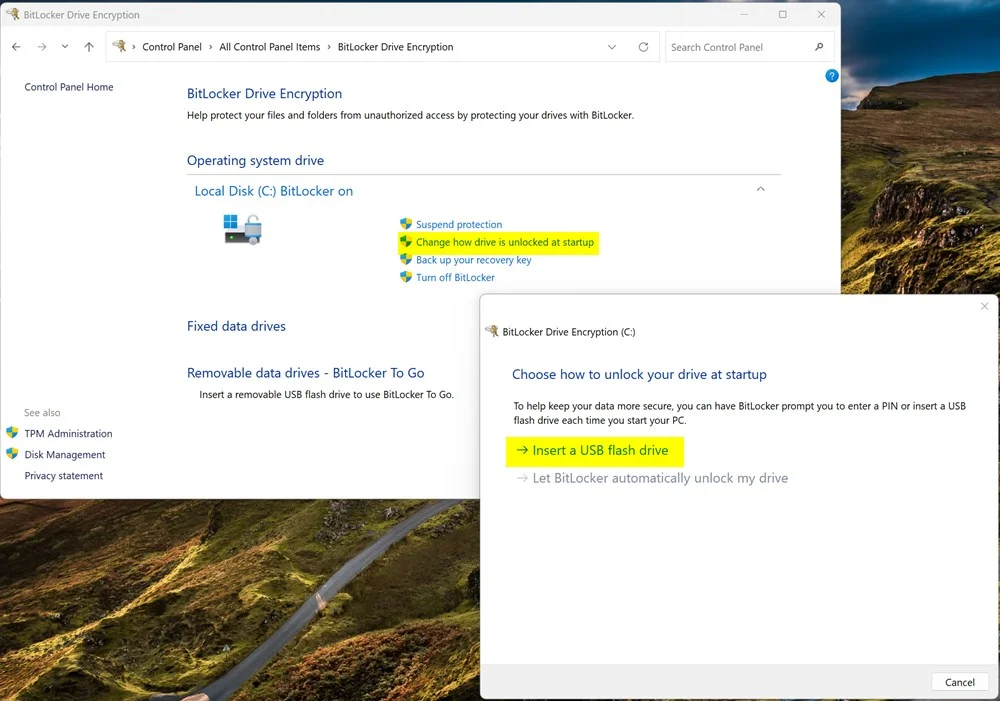The height and width of the screenshot is (701, 1000).
Task: Click the Control Panel window title bar icon
Action: coord(13,14)
